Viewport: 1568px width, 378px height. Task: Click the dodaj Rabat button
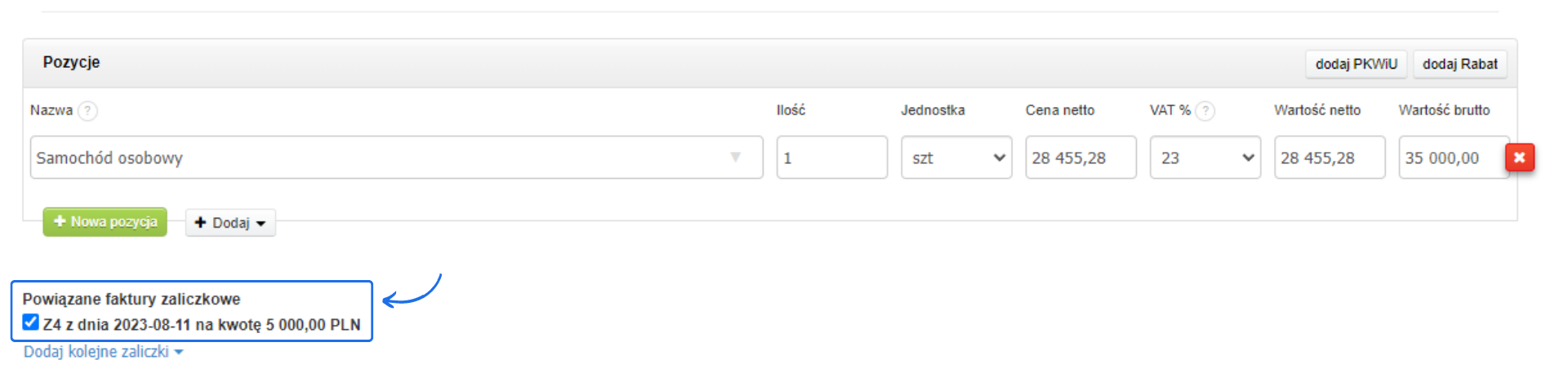click(x=1459, y=64)
